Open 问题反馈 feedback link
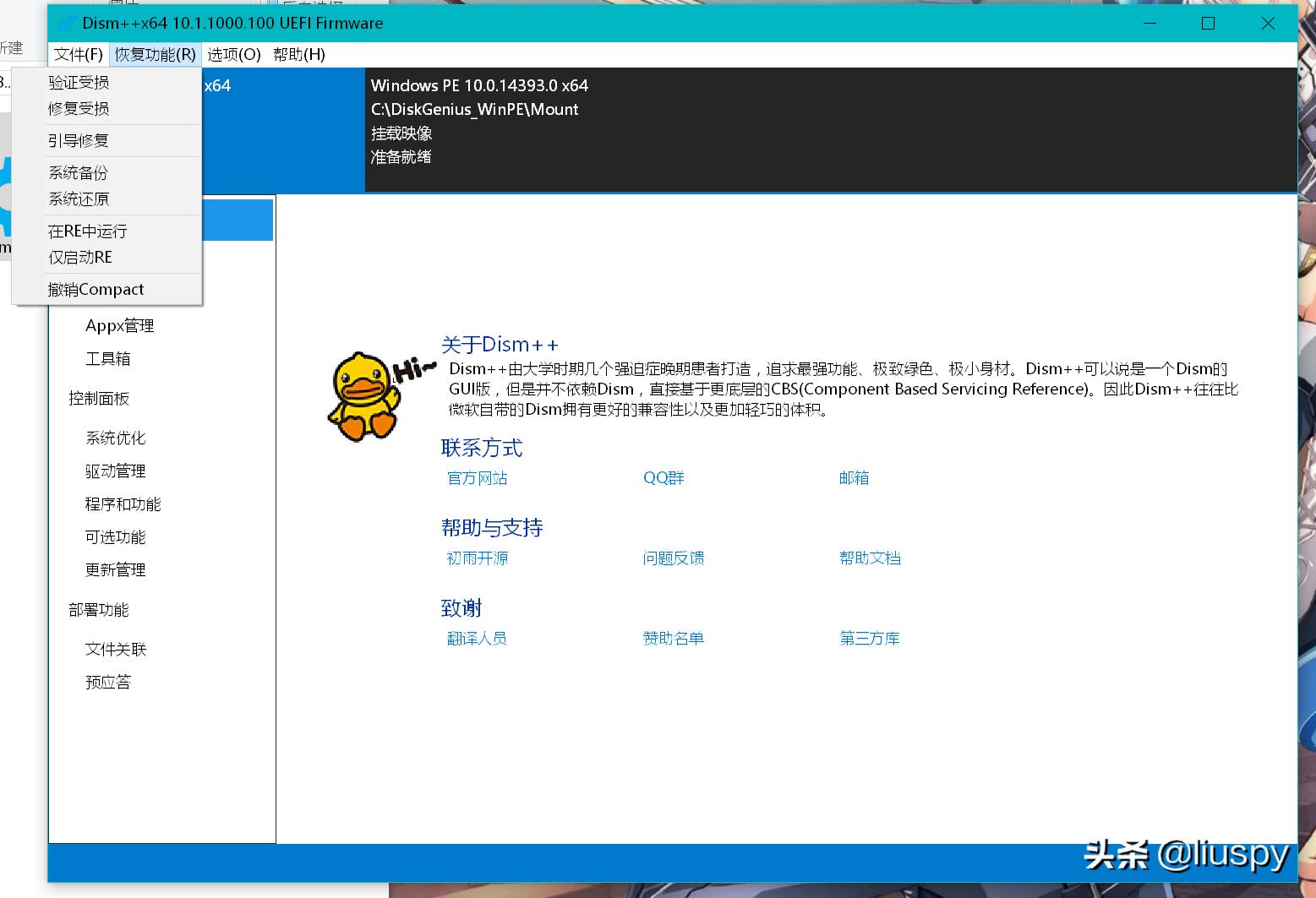This screenshot has width=1316, height=898. (x=674, y=558)
